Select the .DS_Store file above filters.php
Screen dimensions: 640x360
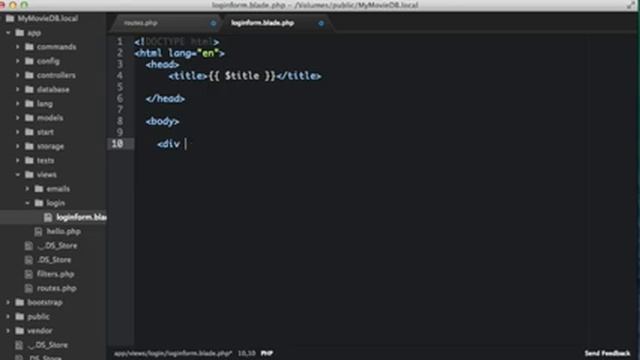tap(54, 260)
